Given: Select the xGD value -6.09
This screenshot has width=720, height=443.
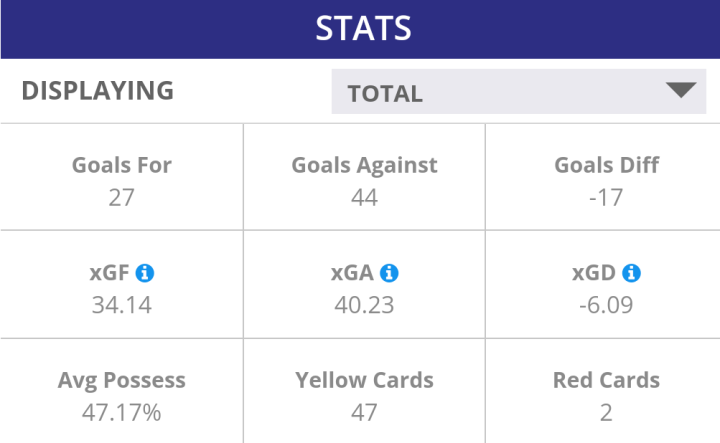Looking at the screenshot, I should (606, 305).
